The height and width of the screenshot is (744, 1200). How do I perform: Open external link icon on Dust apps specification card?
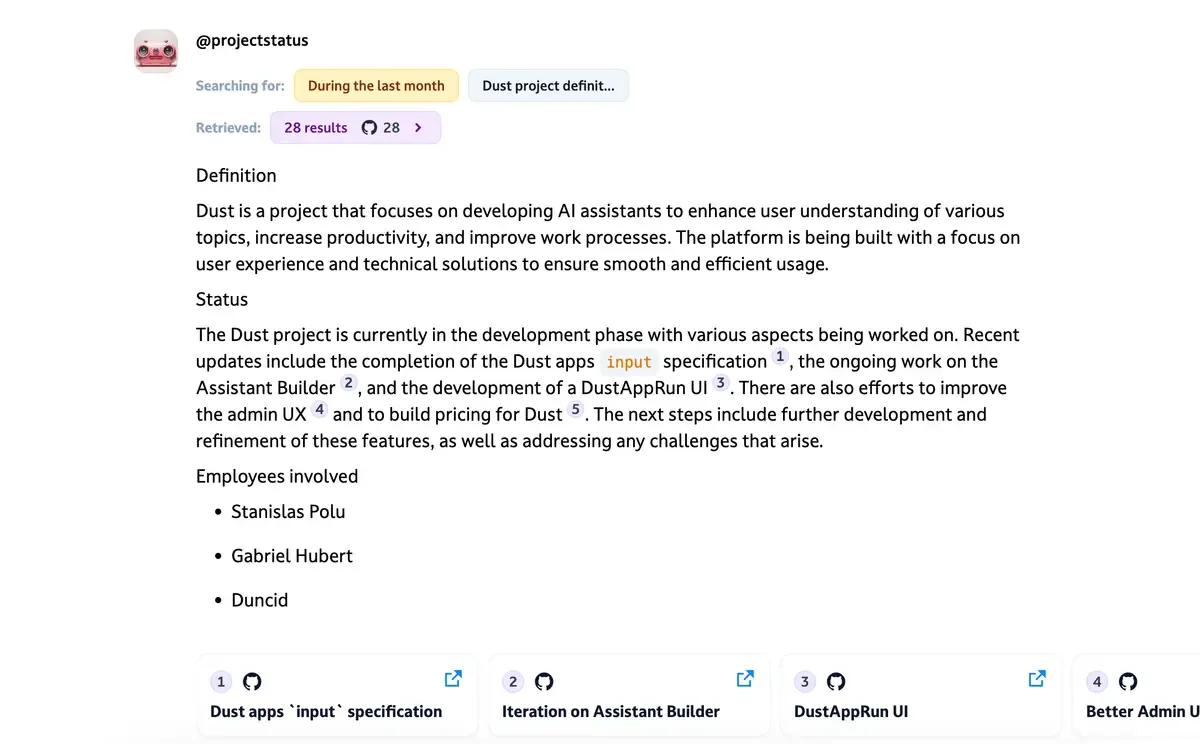click(452, 677)
